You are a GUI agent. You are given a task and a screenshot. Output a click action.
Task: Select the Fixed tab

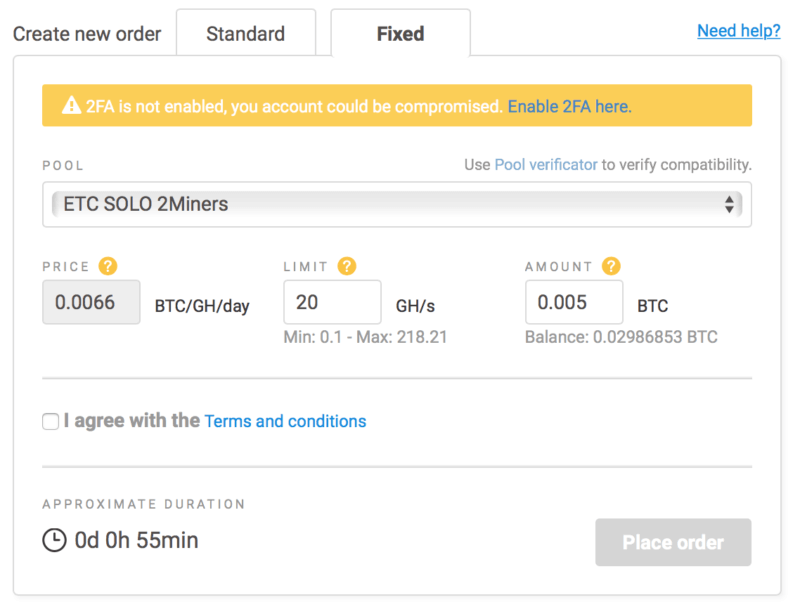pyautogui.click(x=400, y=33)
